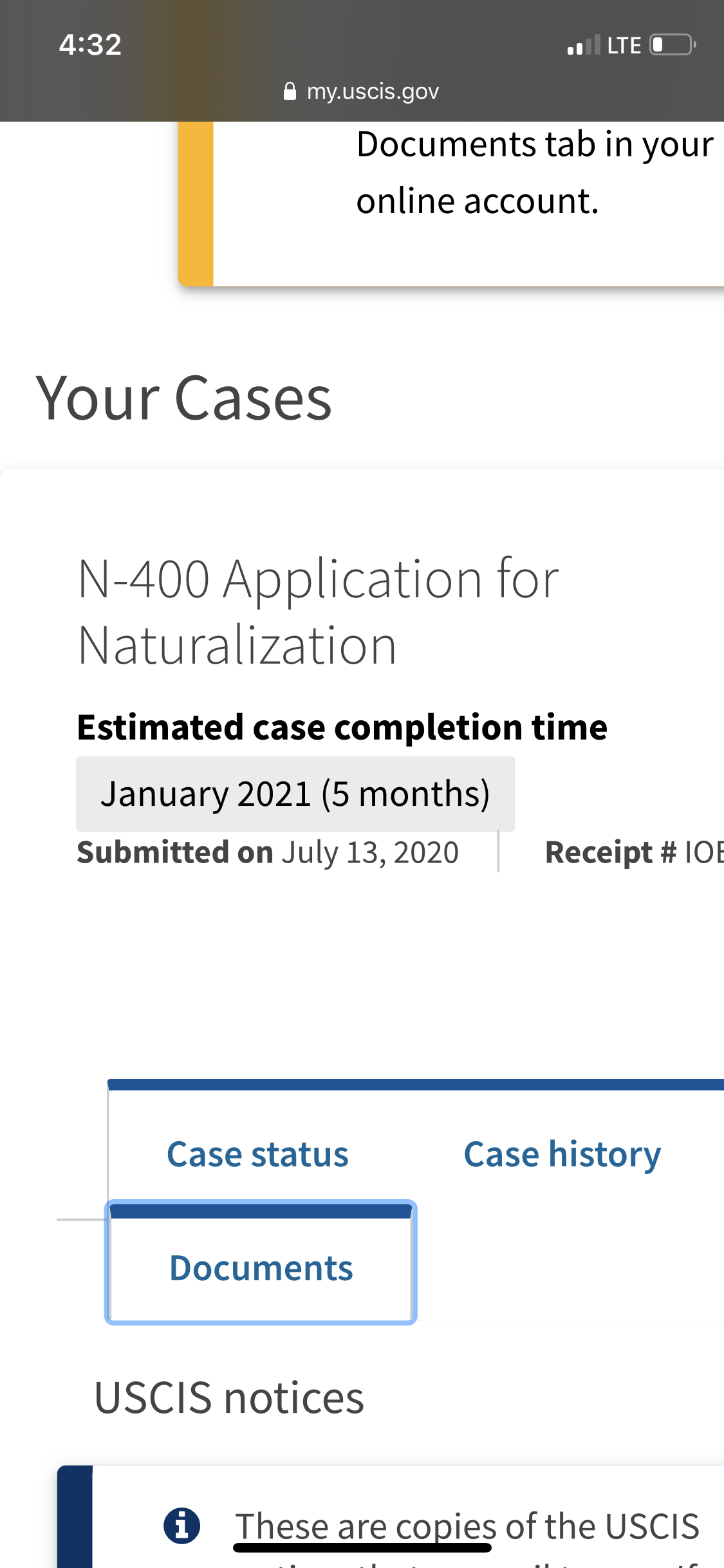Viewport: 724px width, 1568px height.
Task: Tap the my.uscis.gov address bar
Action: click(x=361, y=91)
